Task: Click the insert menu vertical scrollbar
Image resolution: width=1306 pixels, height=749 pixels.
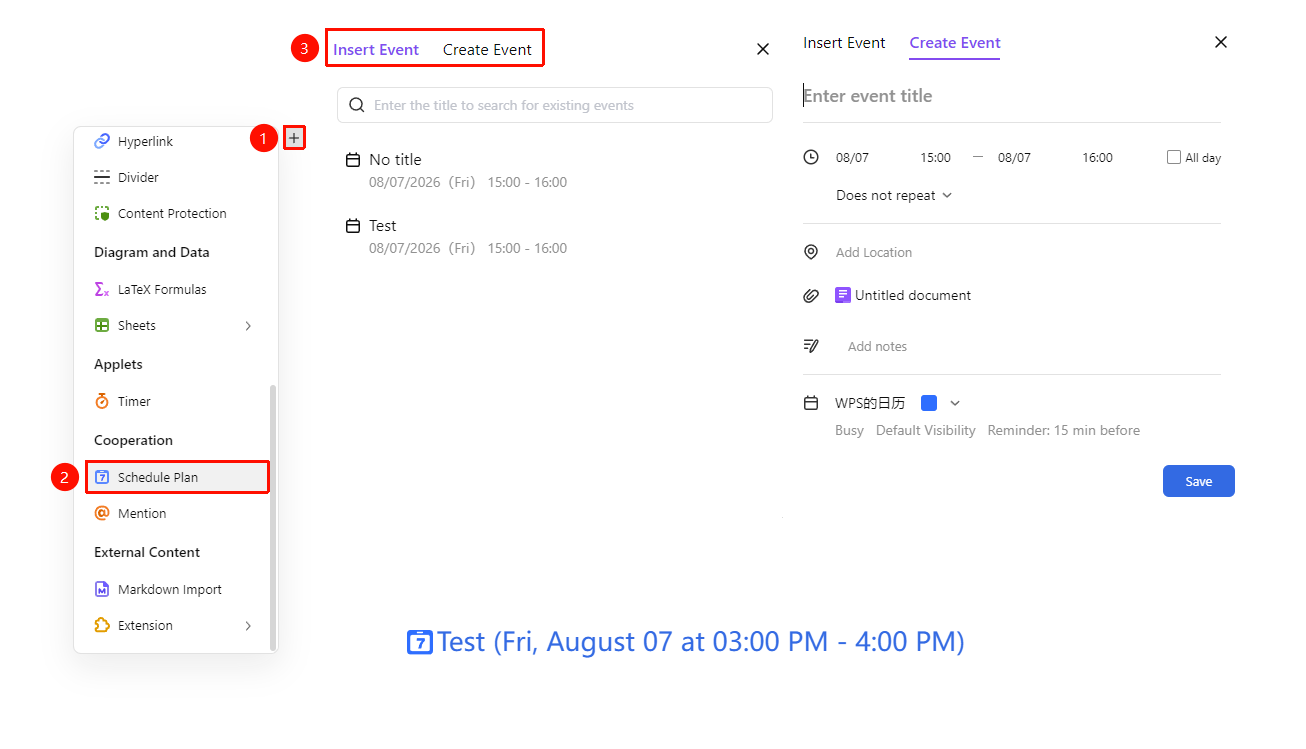Action: (x=273, y=518)
